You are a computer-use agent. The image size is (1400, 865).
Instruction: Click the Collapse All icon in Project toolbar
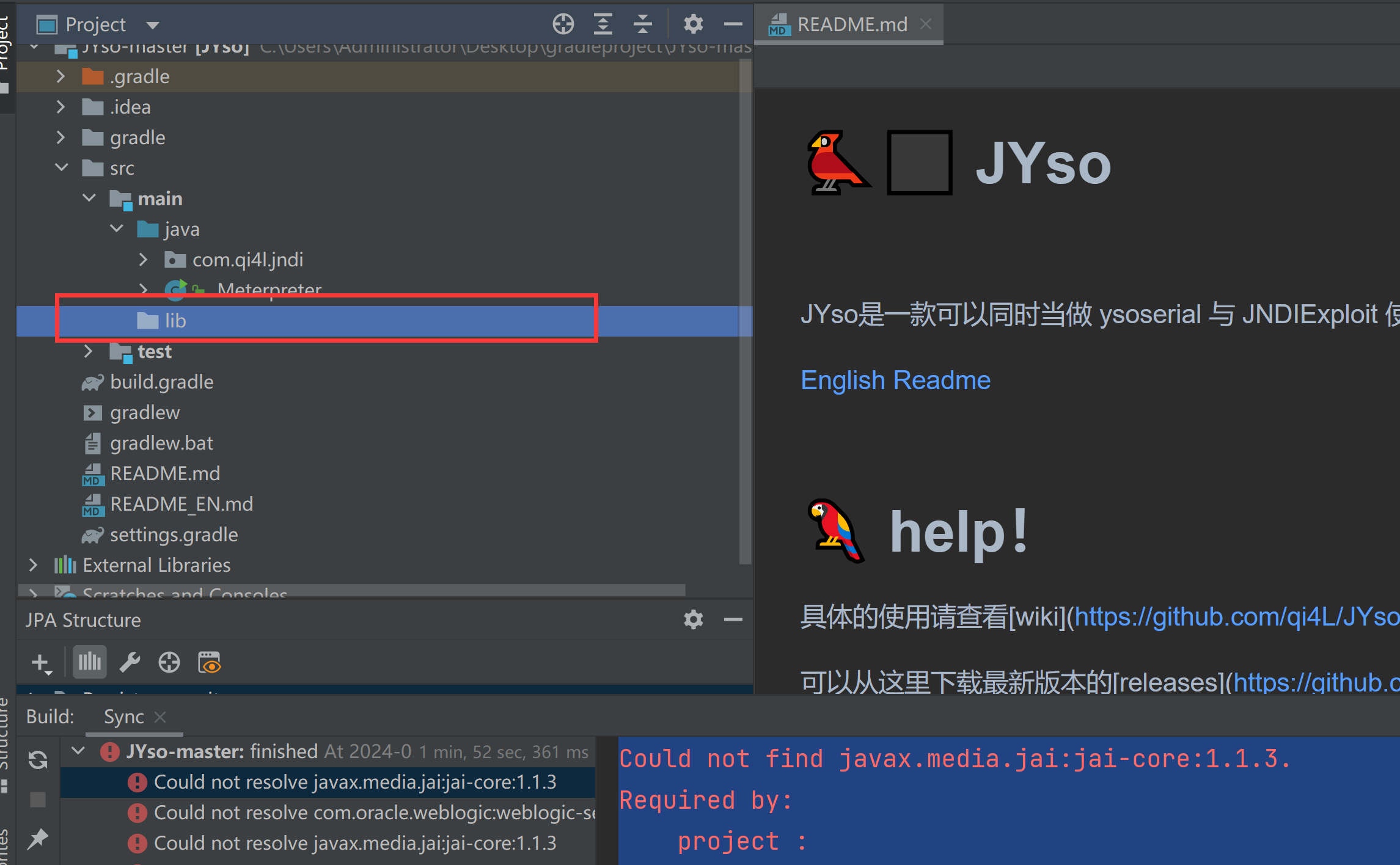[x=642, y=24]
